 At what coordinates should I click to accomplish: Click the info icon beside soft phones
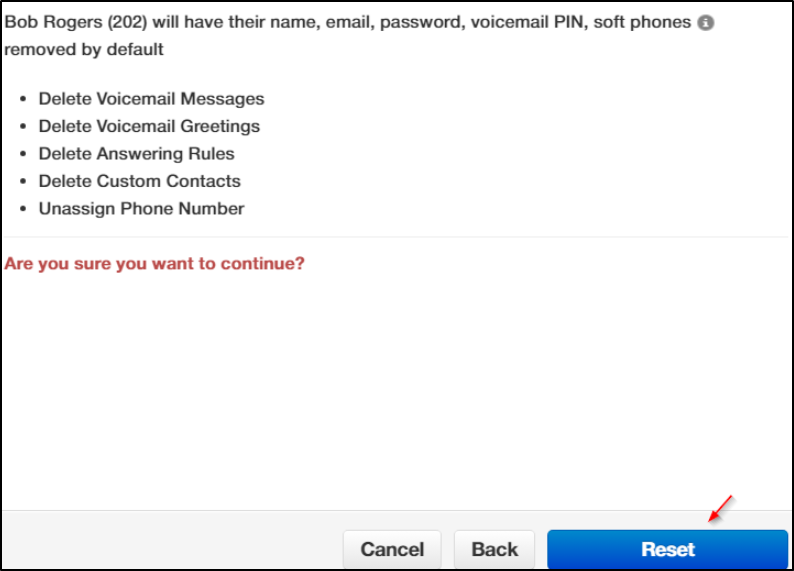705,23
